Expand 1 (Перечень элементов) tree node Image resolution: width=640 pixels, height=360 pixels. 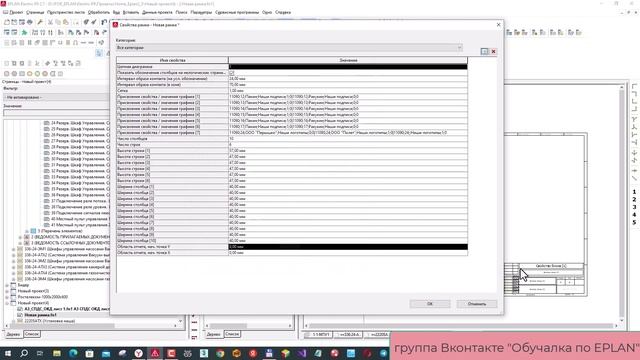[27, 231]
